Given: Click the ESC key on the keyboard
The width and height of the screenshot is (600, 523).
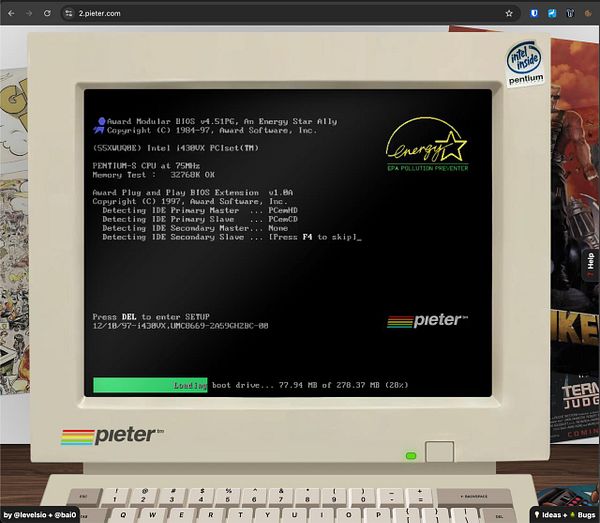Looking at the screenshot, I should pos(83,497).
